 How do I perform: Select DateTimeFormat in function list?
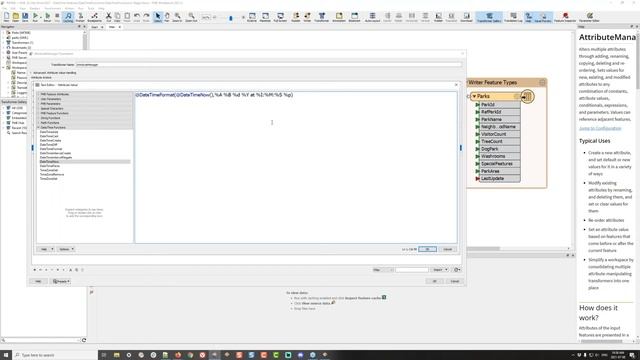click(51, 149)
